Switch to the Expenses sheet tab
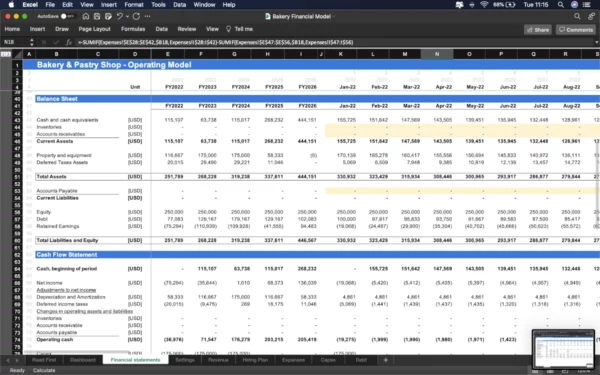Viewport: 600px width, 375px height. 293,360
